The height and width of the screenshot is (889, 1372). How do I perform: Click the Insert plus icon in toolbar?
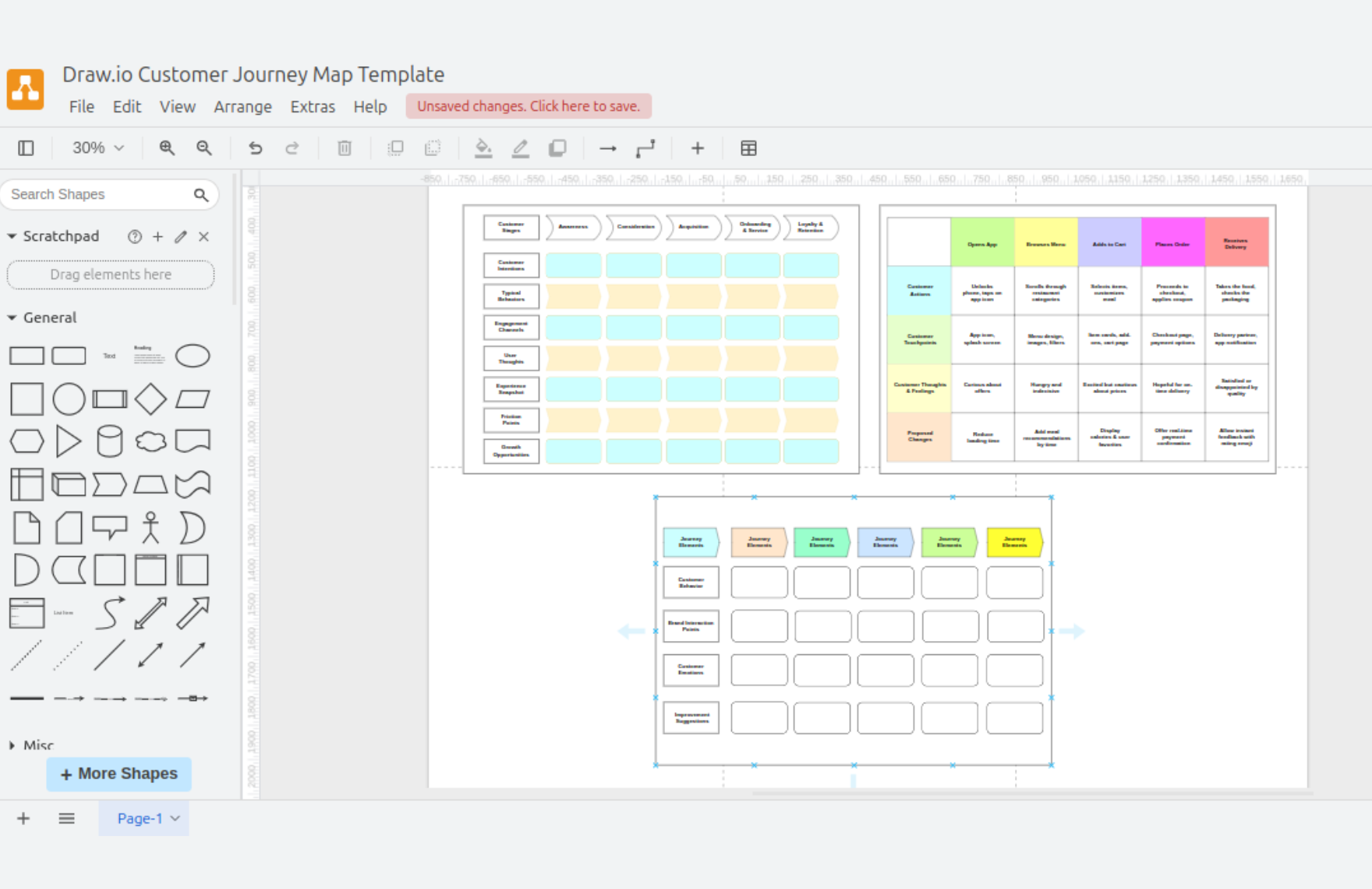pos(698,148)
